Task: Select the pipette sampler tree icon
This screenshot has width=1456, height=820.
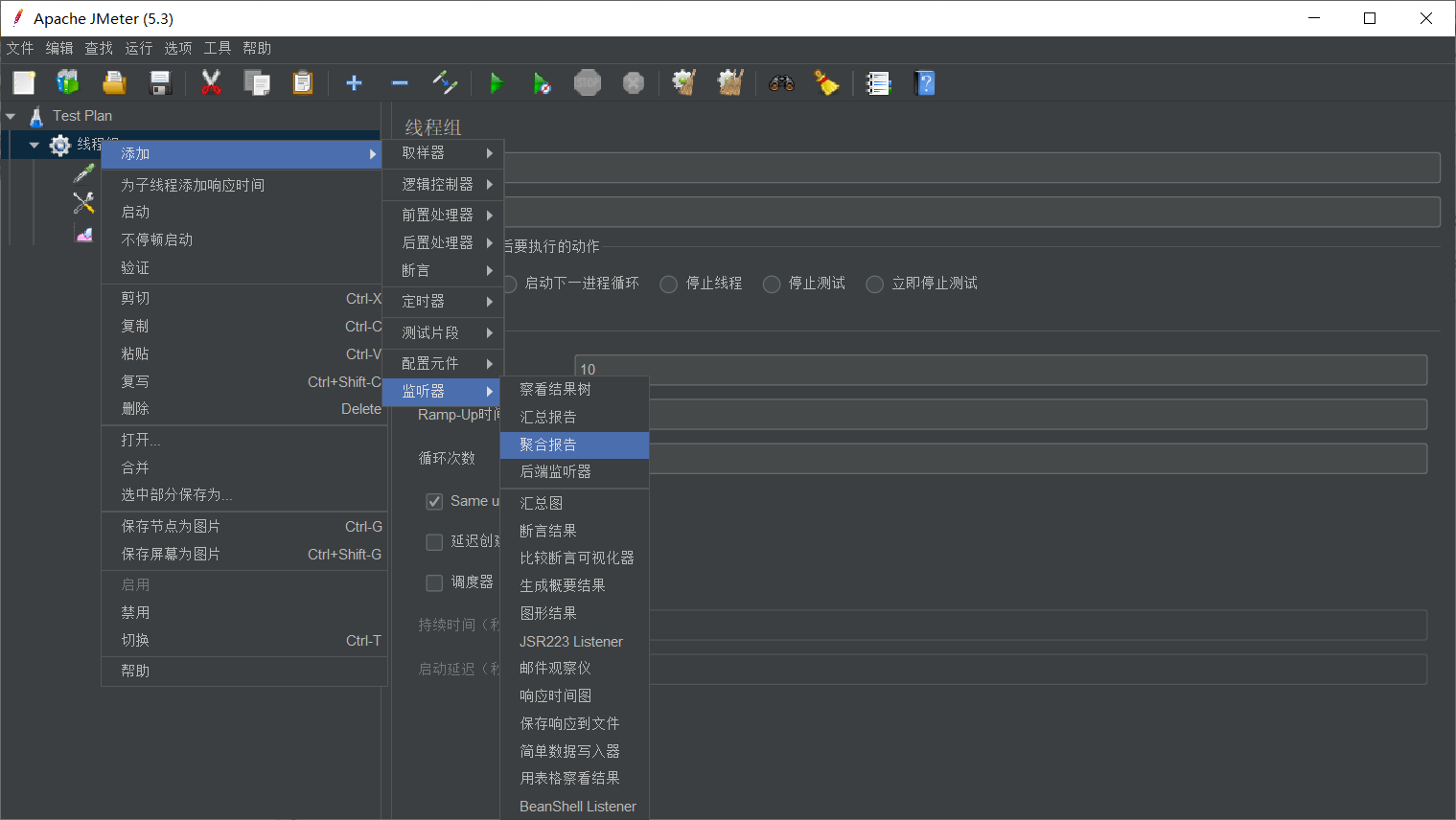Action: [x=84, y=173]
